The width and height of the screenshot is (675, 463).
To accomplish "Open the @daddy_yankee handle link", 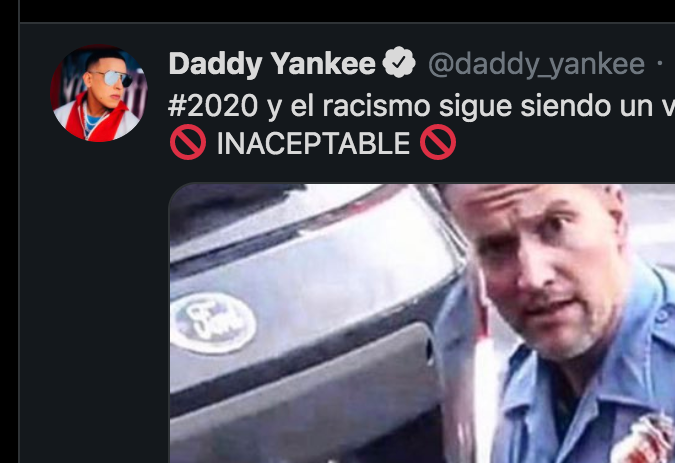I will point(536,65).
